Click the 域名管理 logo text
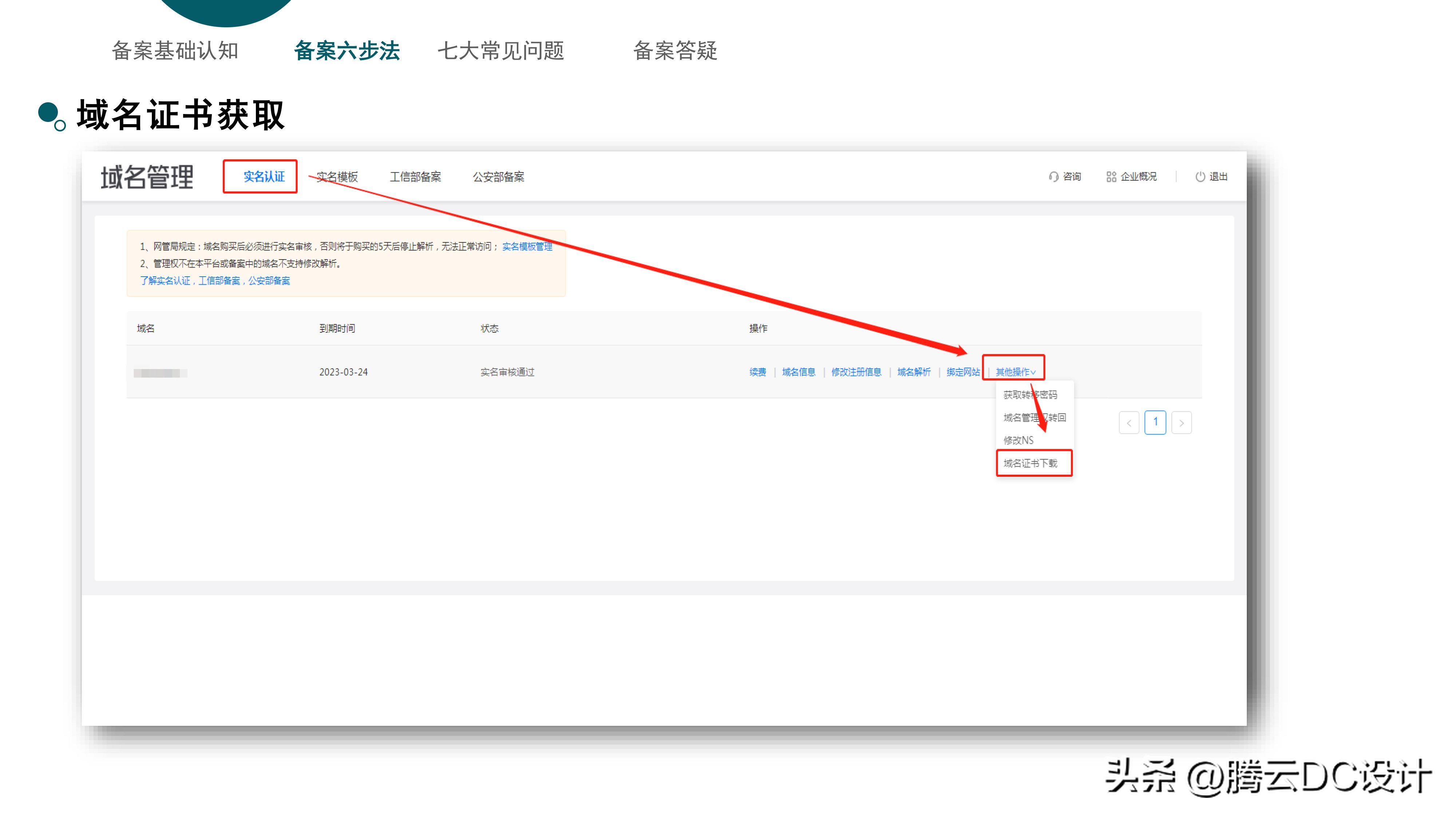 click(147, 177)
